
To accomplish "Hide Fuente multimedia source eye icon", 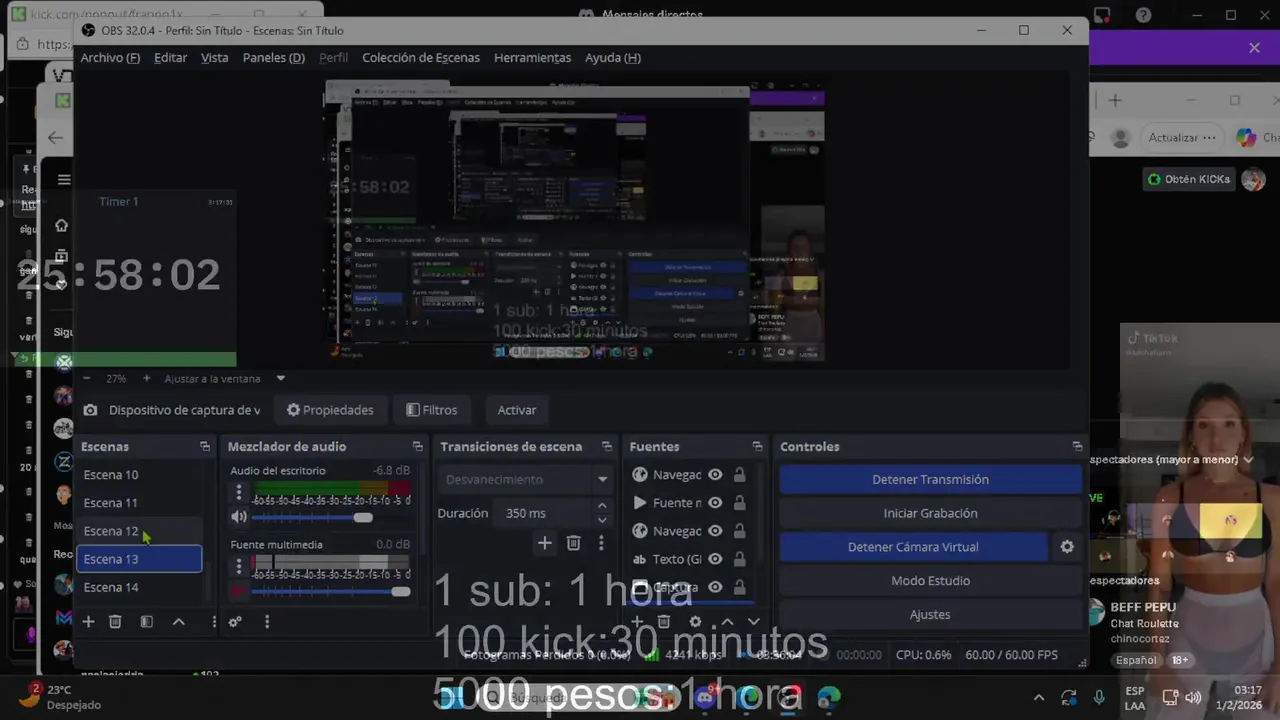I will (x=715, y=503).
